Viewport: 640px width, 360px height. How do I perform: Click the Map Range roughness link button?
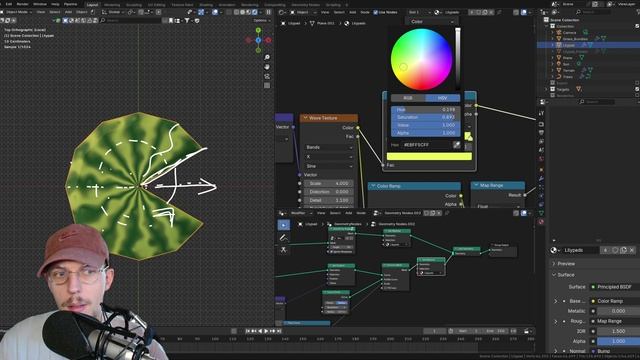tap(615, 321)
